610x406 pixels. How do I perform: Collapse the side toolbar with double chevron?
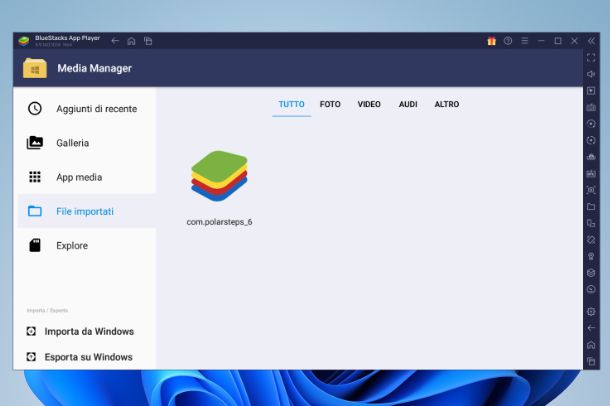[x=591, y=41]
